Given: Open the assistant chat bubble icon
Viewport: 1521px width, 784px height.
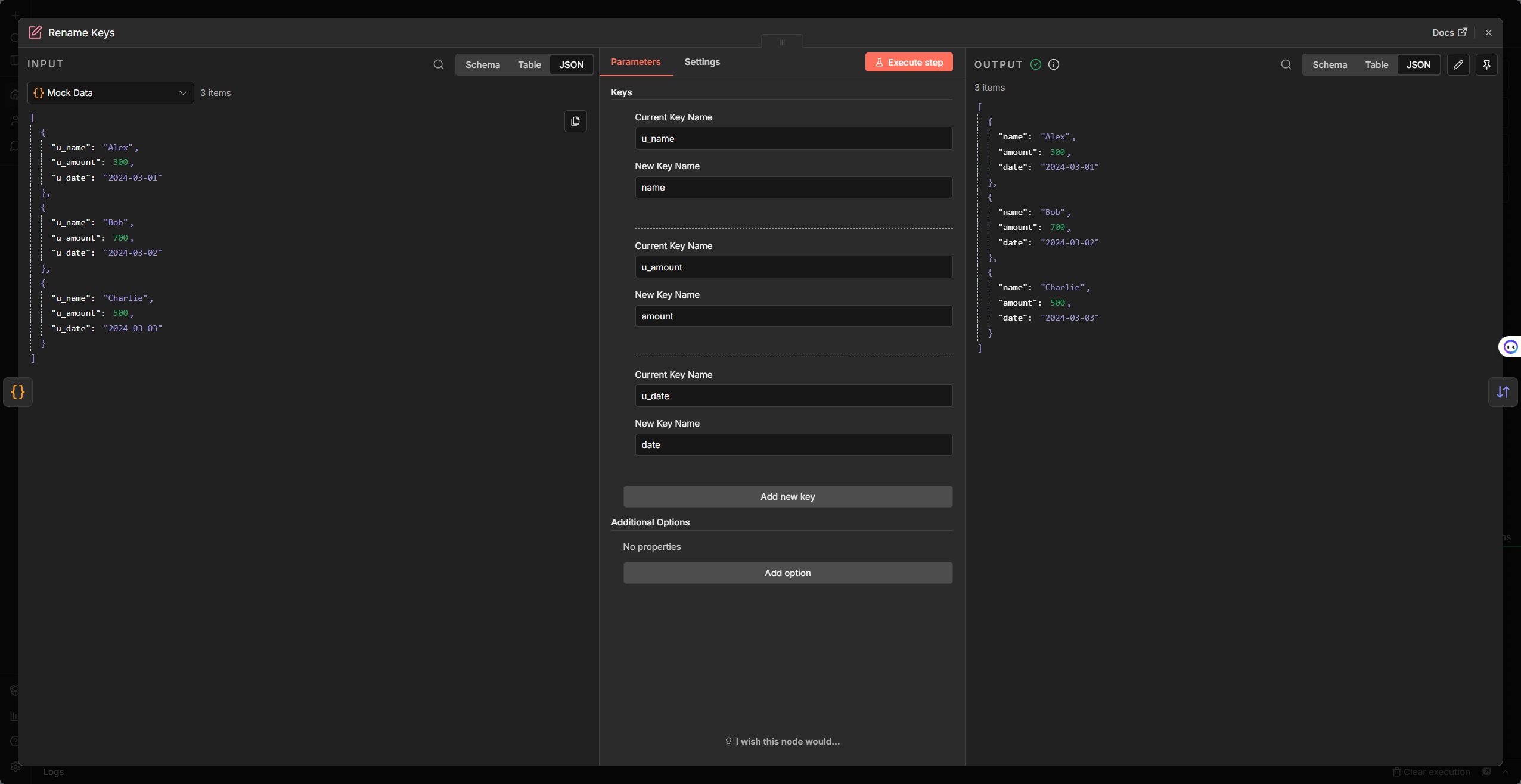Looking at the screenshot, I should [x=1510, y=347].
